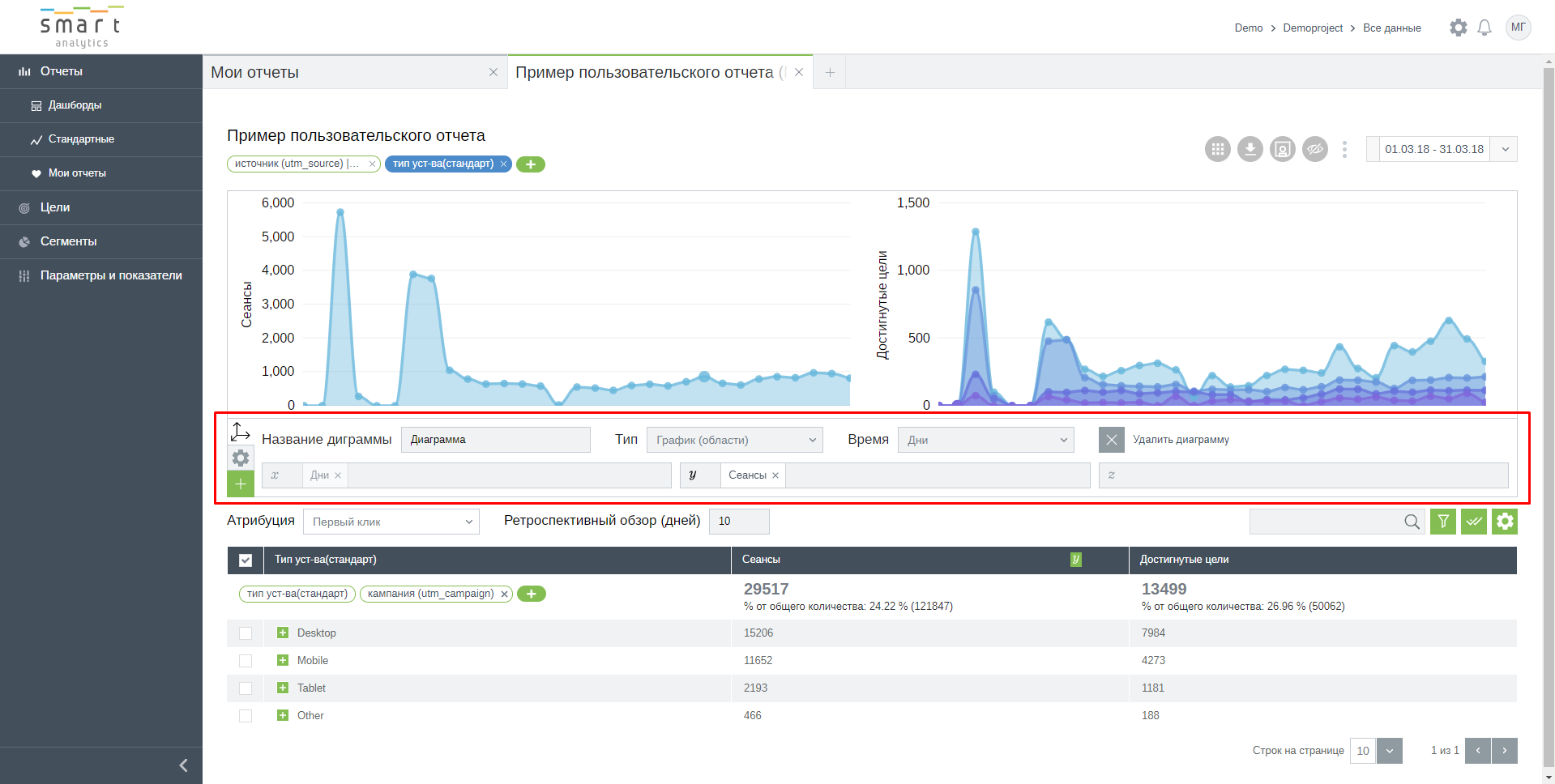The height and width of the screenshot is (784, 1555).
Task: Click the download report icon
Action: [x=1250, y=149]
